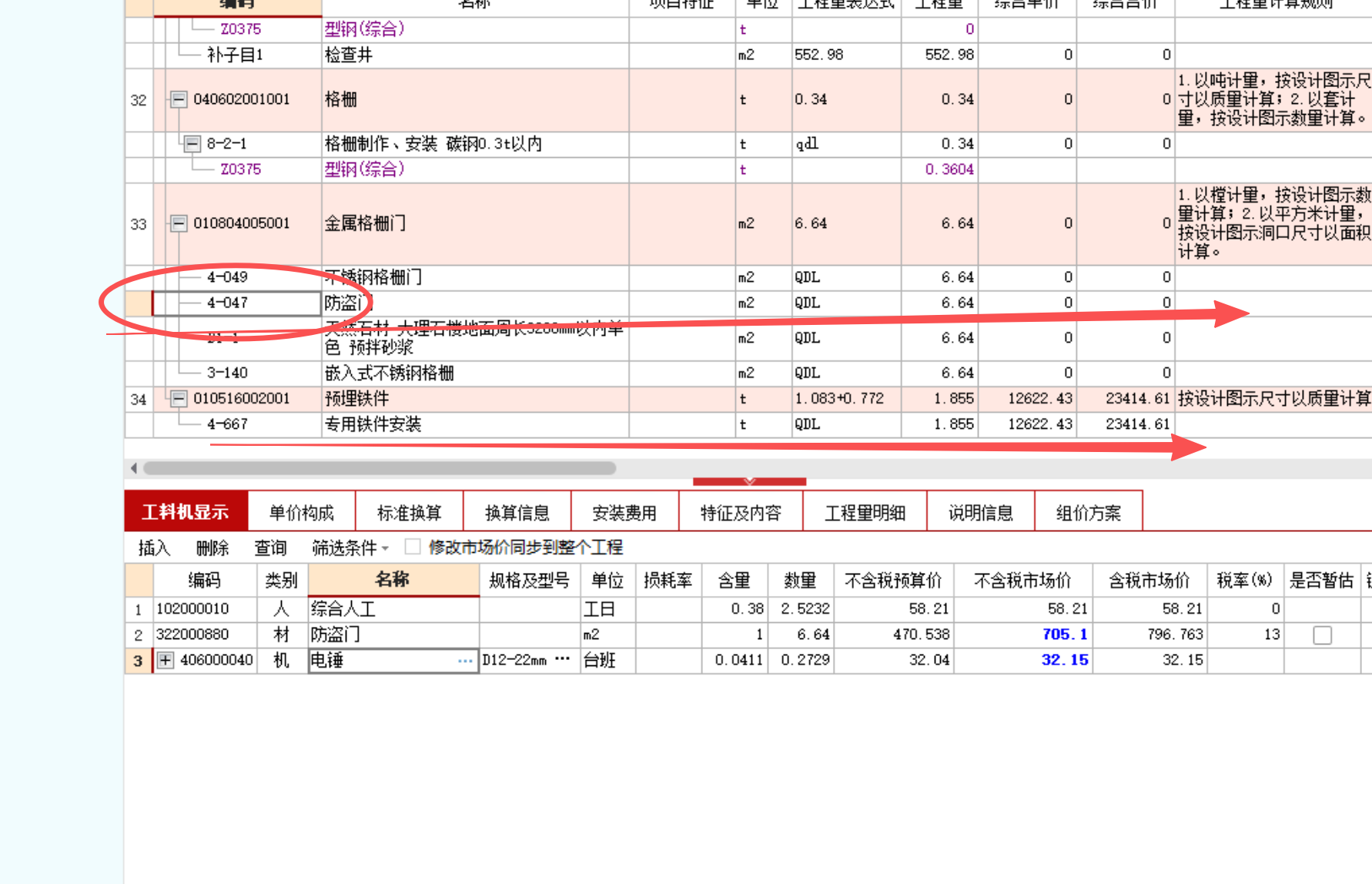Viewport: 1372px width, 884px height.
Task: Switch to the 特征及内容 tab
Action: point(740,510)
